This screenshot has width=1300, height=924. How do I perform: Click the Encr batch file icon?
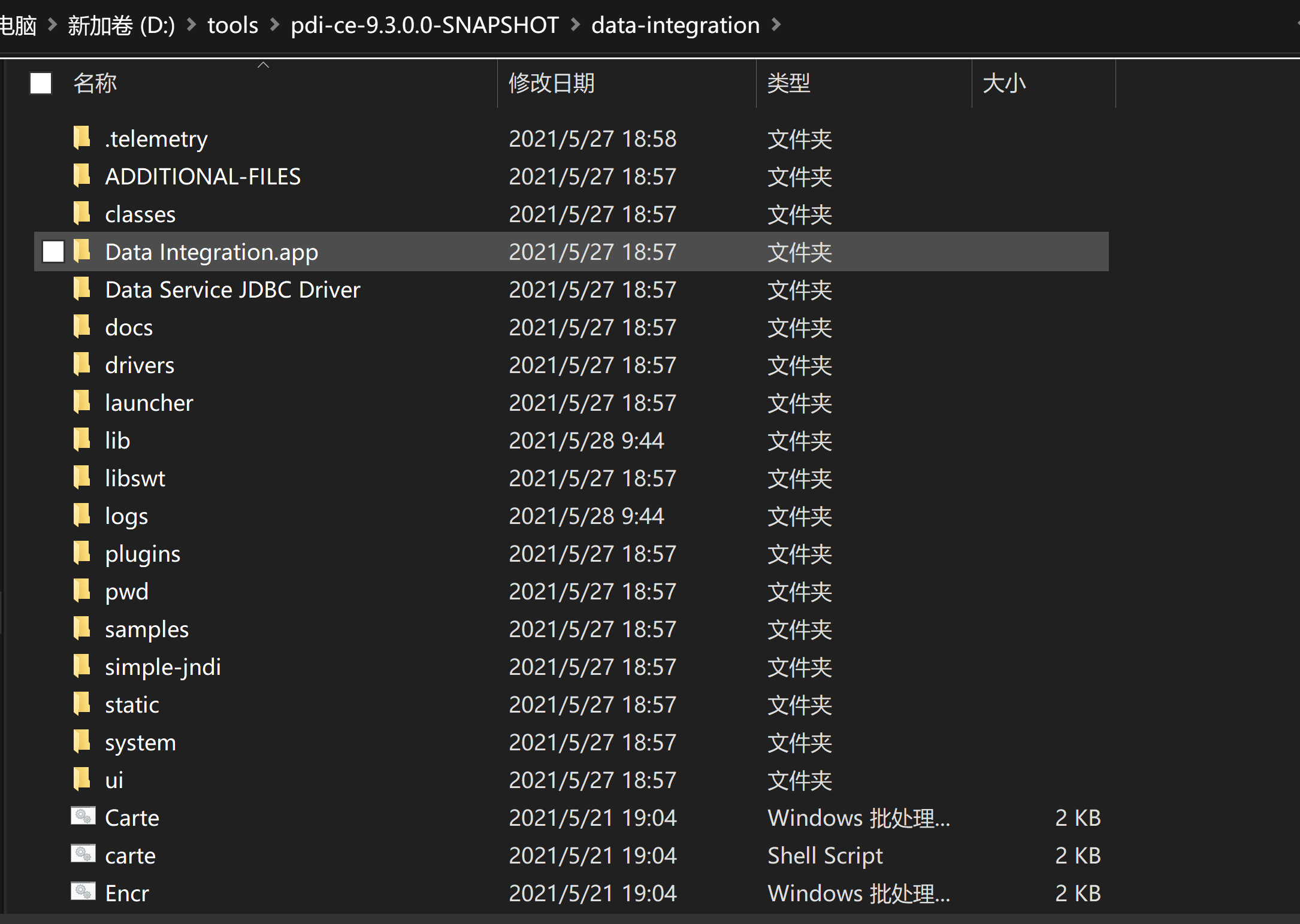coord(83,892)
